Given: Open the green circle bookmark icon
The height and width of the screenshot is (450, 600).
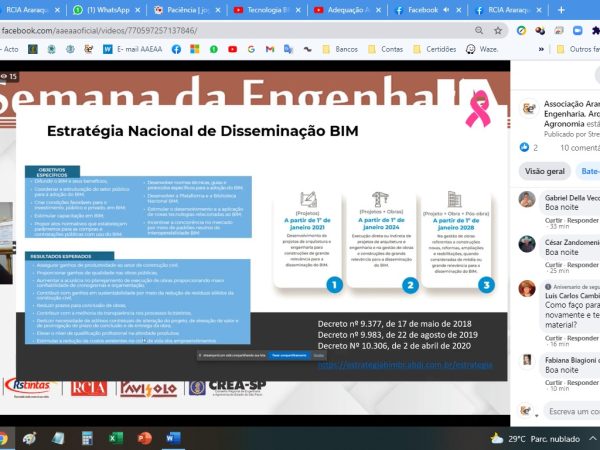Looking at the screenshot, I should (x=214, y=49).
